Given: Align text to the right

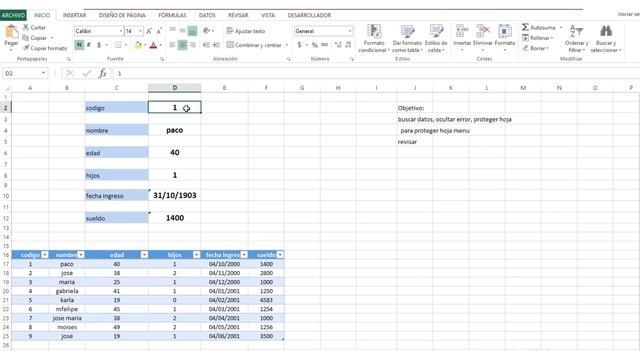Looking at the screenshot, I should click(192, 45).
